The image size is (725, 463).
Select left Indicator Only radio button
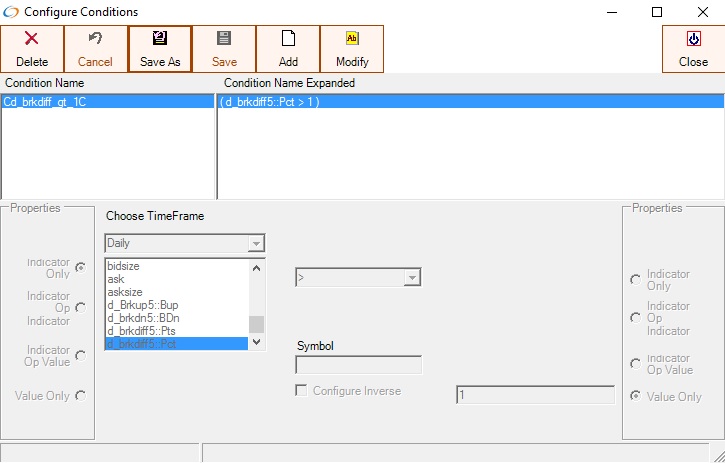pyautogui.click(x=80, y=267)
